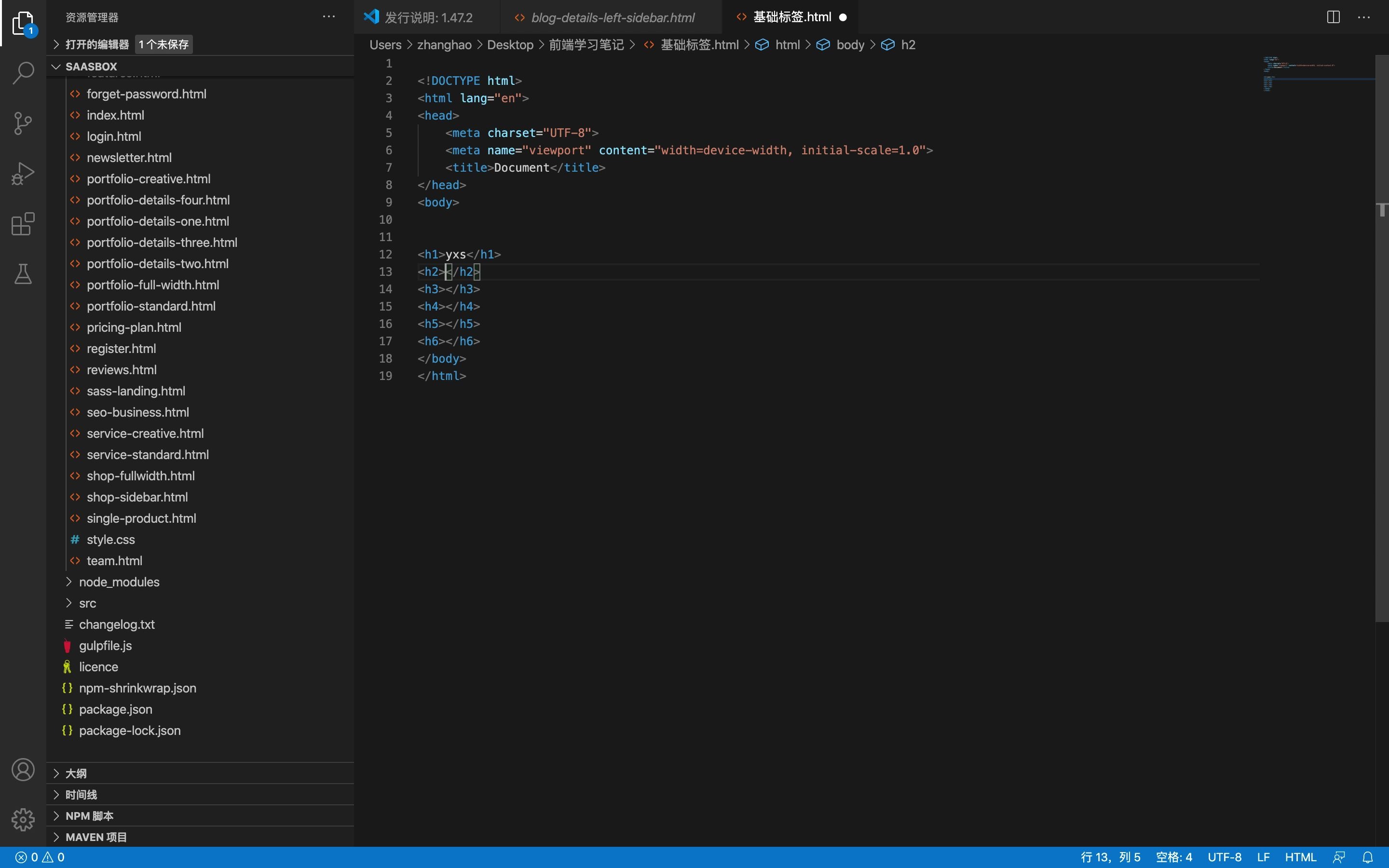Open style.css file in explorer
1389x868 pixels.
(x=111, y=540)
